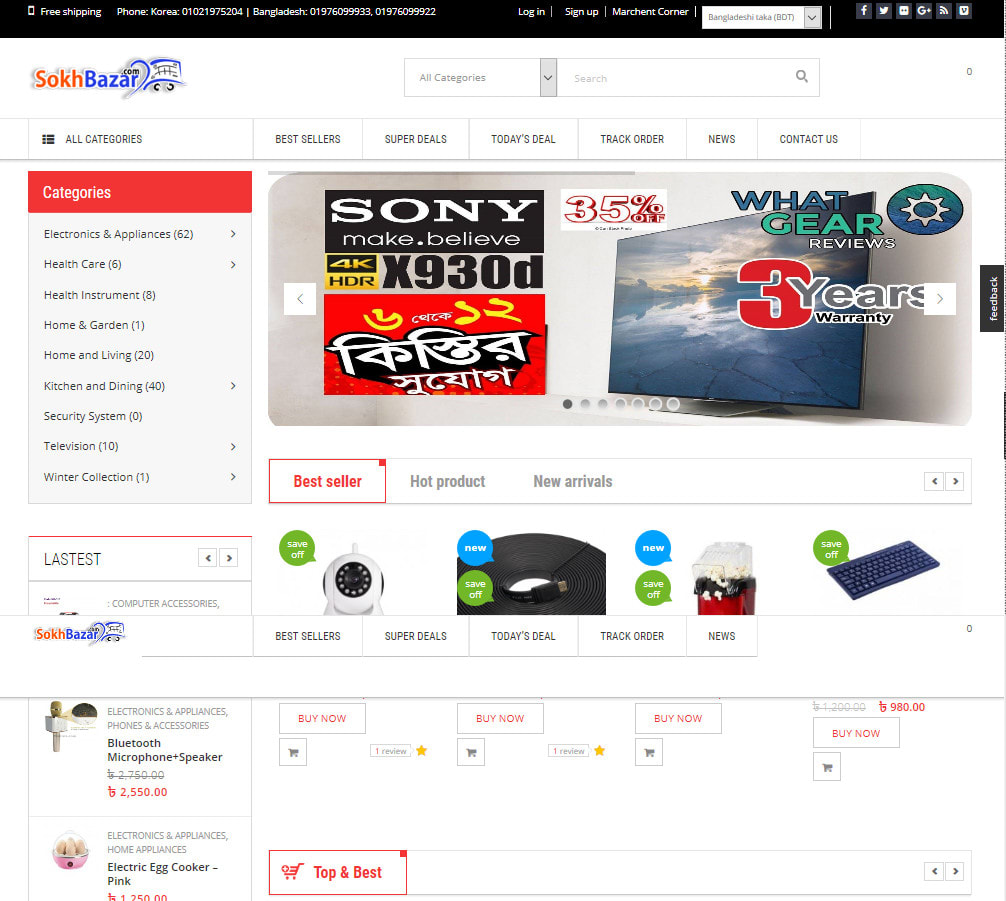Open the Twitter social icon
Screen dimensions: 1006x901
(884, 11)
